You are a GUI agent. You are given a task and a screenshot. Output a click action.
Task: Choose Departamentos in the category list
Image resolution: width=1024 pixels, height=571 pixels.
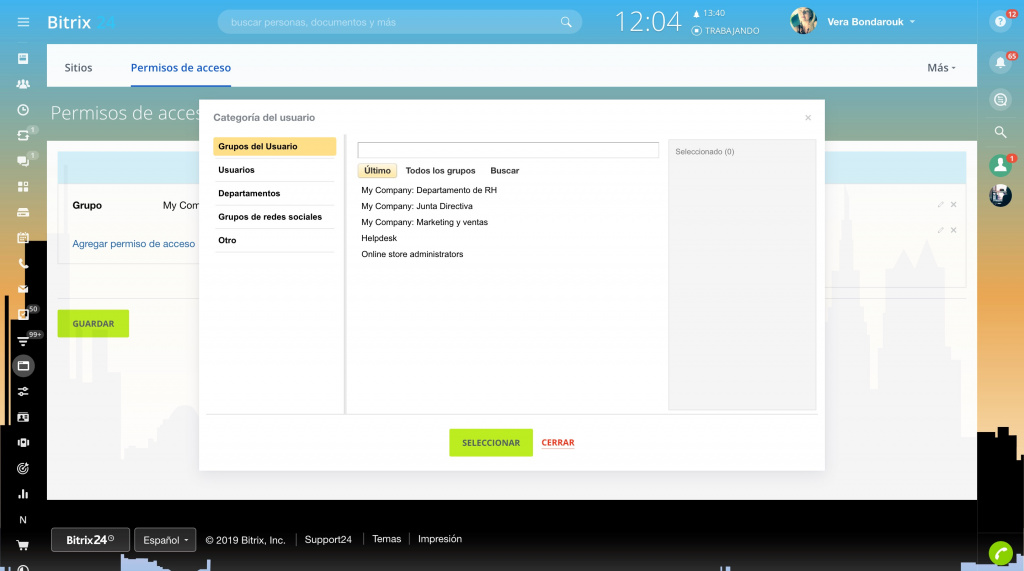pos(249,193)
